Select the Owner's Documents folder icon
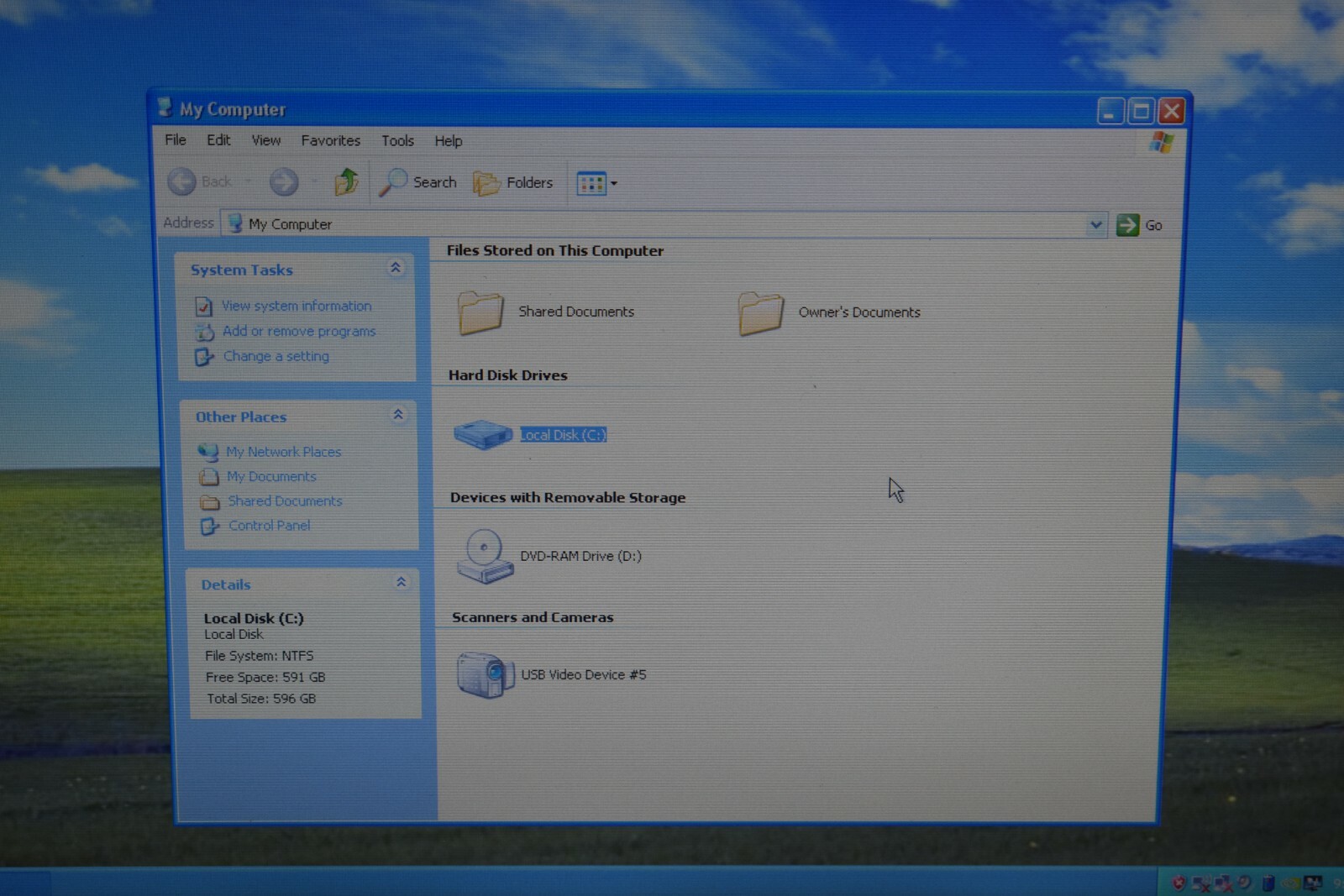1344x896 pixels. click(761, 313)
